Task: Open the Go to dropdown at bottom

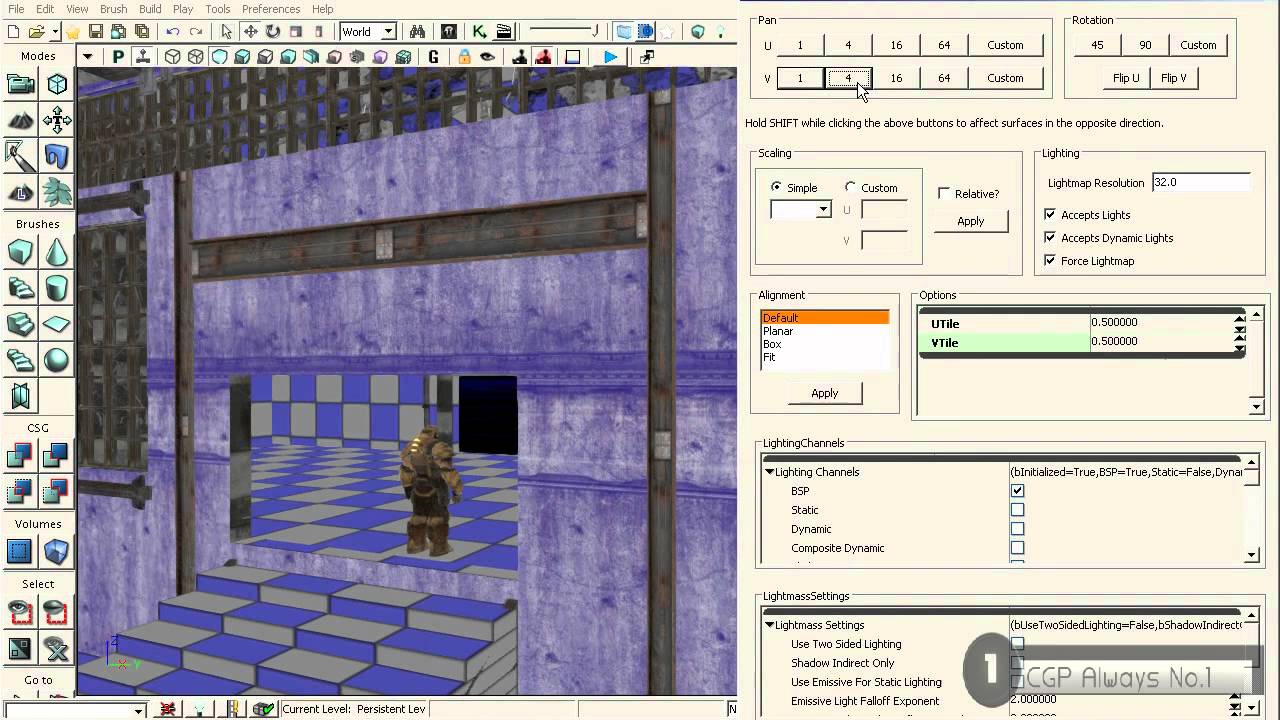Action: click(75, 710)
